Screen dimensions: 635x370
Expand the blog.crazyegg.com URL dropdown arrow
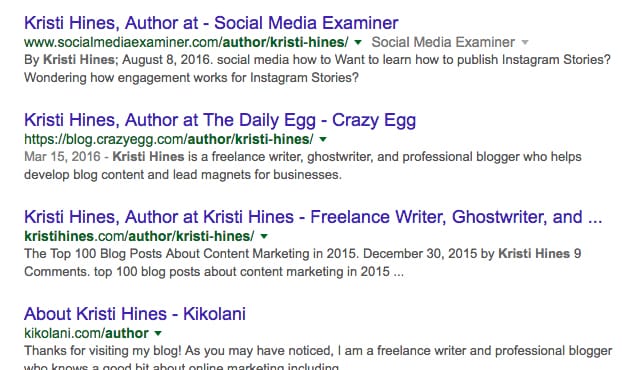[x=323, y=139]
